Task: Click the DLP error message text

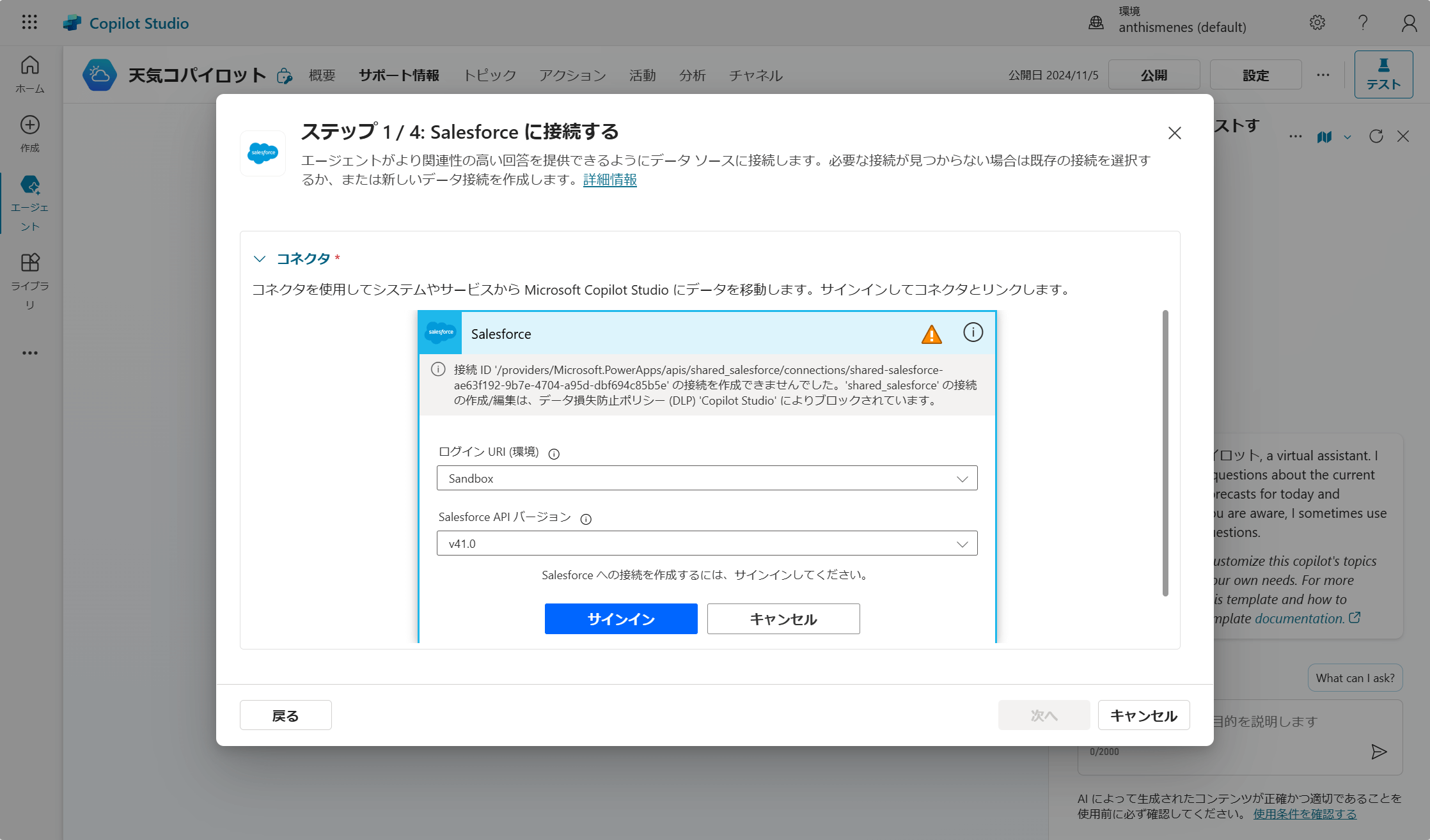Action: point(715,385)
